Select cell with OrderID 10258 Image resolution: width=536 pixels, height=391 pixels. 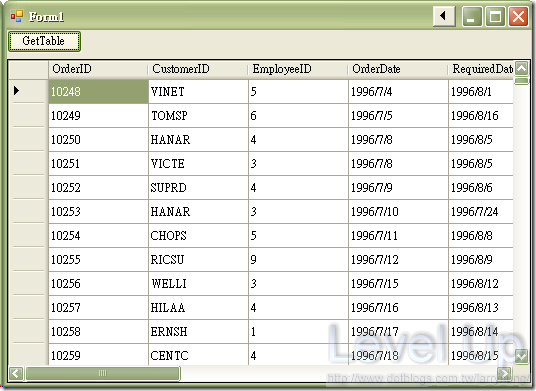coord(98,332)
